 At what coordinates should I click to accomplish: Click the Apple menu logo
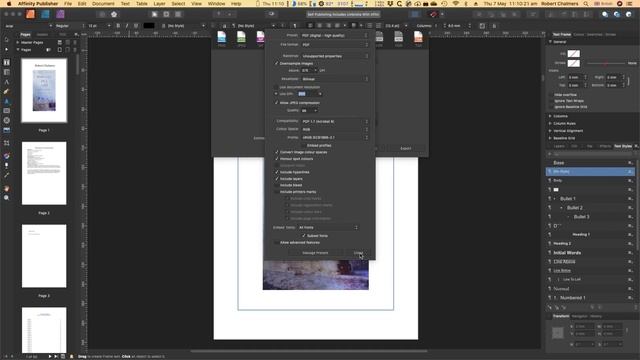click(9, 4)
